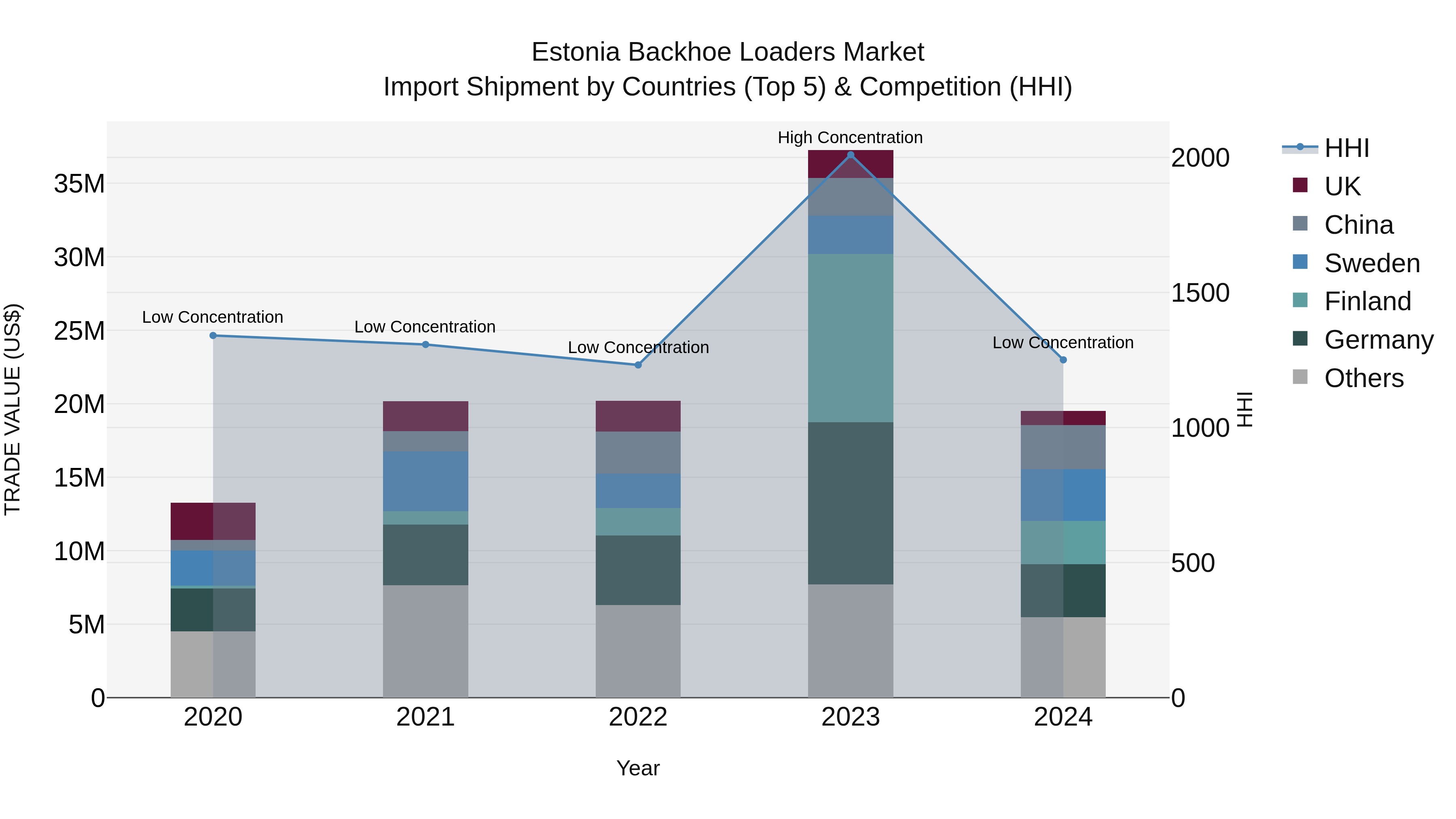Click the 2023 Sweden bar segment
This screenshot has width=1456, height=819.
(851, 235)
